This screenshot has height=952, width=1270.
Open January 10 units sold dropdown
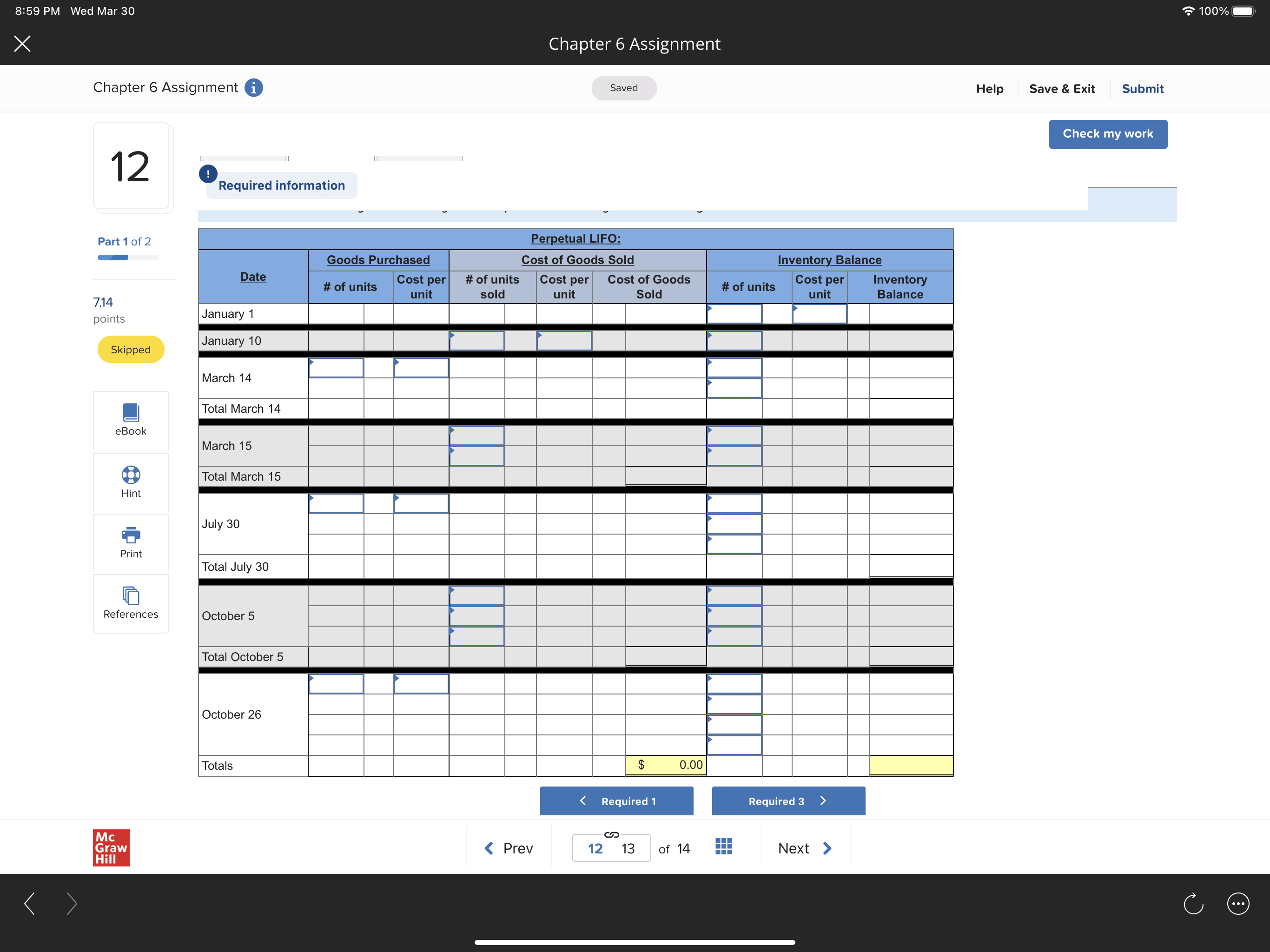pos(476,341)
